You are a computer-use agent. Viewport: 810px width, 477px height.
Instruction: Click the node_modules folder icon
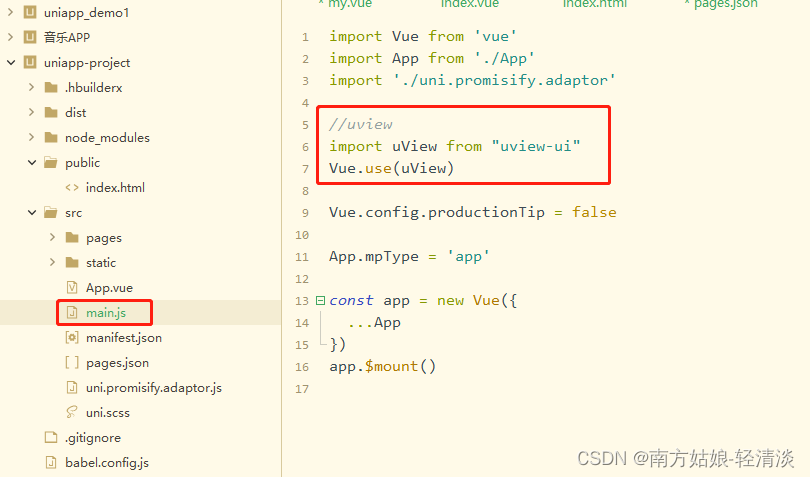[51, 137]
